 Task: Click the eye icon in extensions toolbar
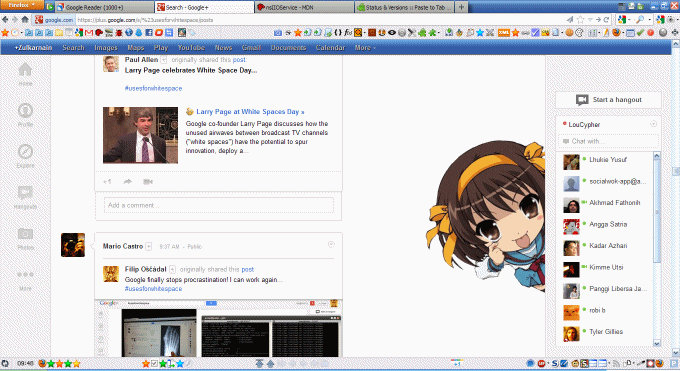click(x=392, y=33)
